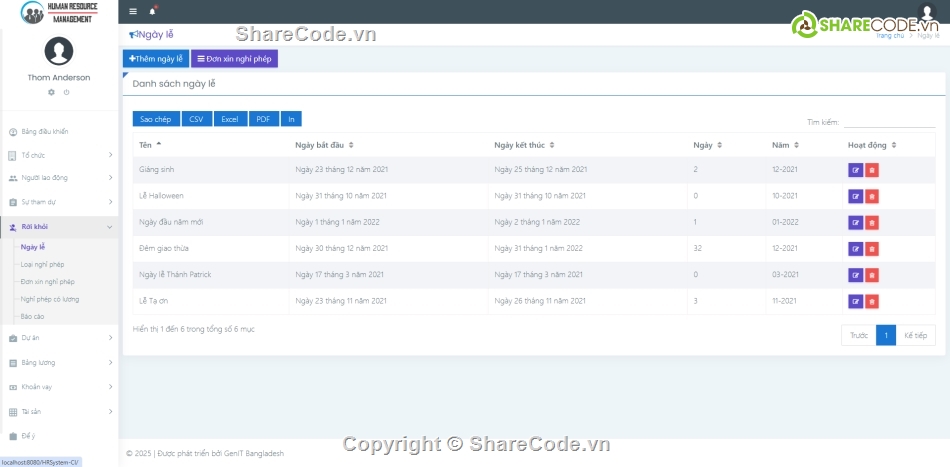Collapse the Rời khỏi sidebar menu
Image resolution: width=950 pixels, height=467 pixels.
coord(59,227)
